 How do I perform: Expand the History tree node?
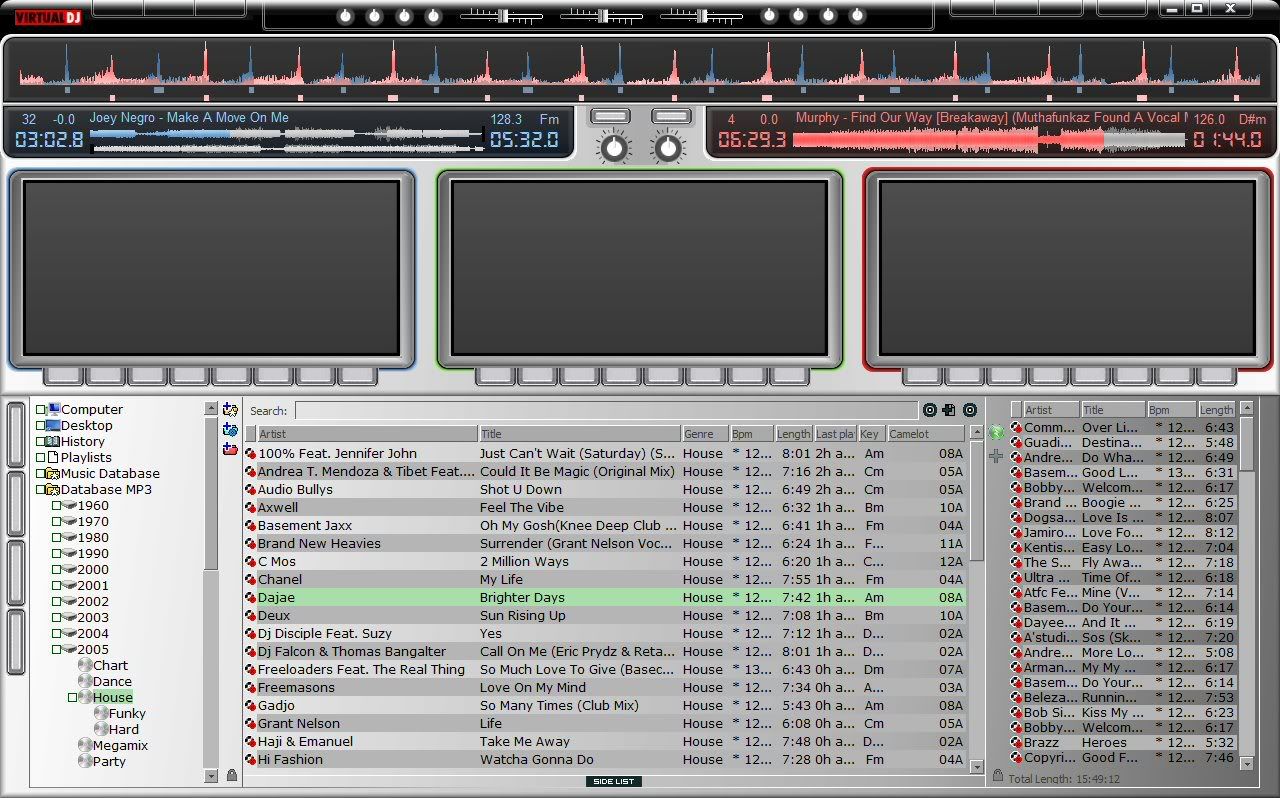coord(41,441)
